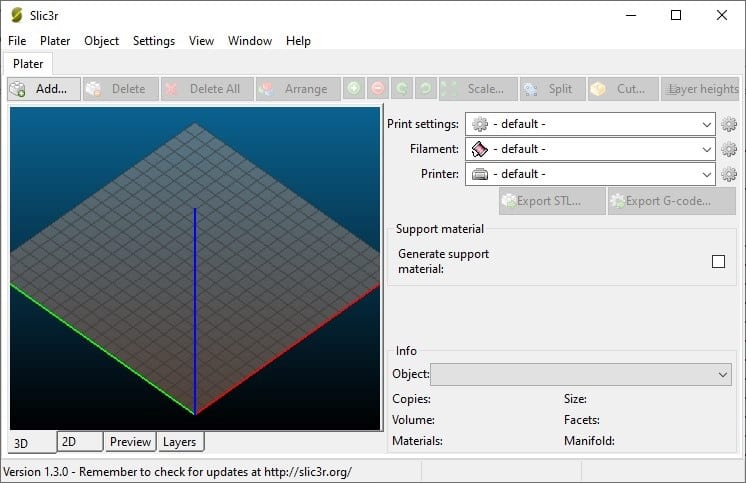The width and height of the screenshot is (746, 483).
Task: Open the Object menu
Action: [x=101, y=41]
